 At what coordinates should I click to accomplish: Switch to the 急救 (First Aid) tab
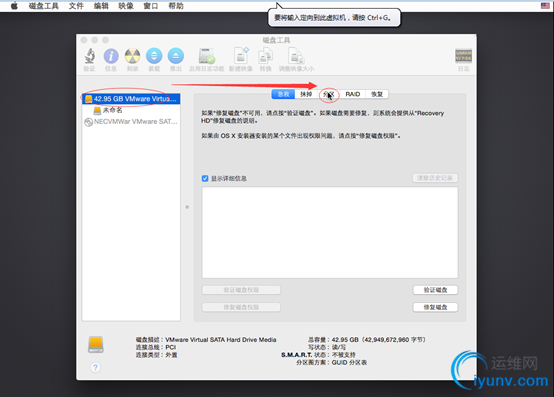[283, 94]
